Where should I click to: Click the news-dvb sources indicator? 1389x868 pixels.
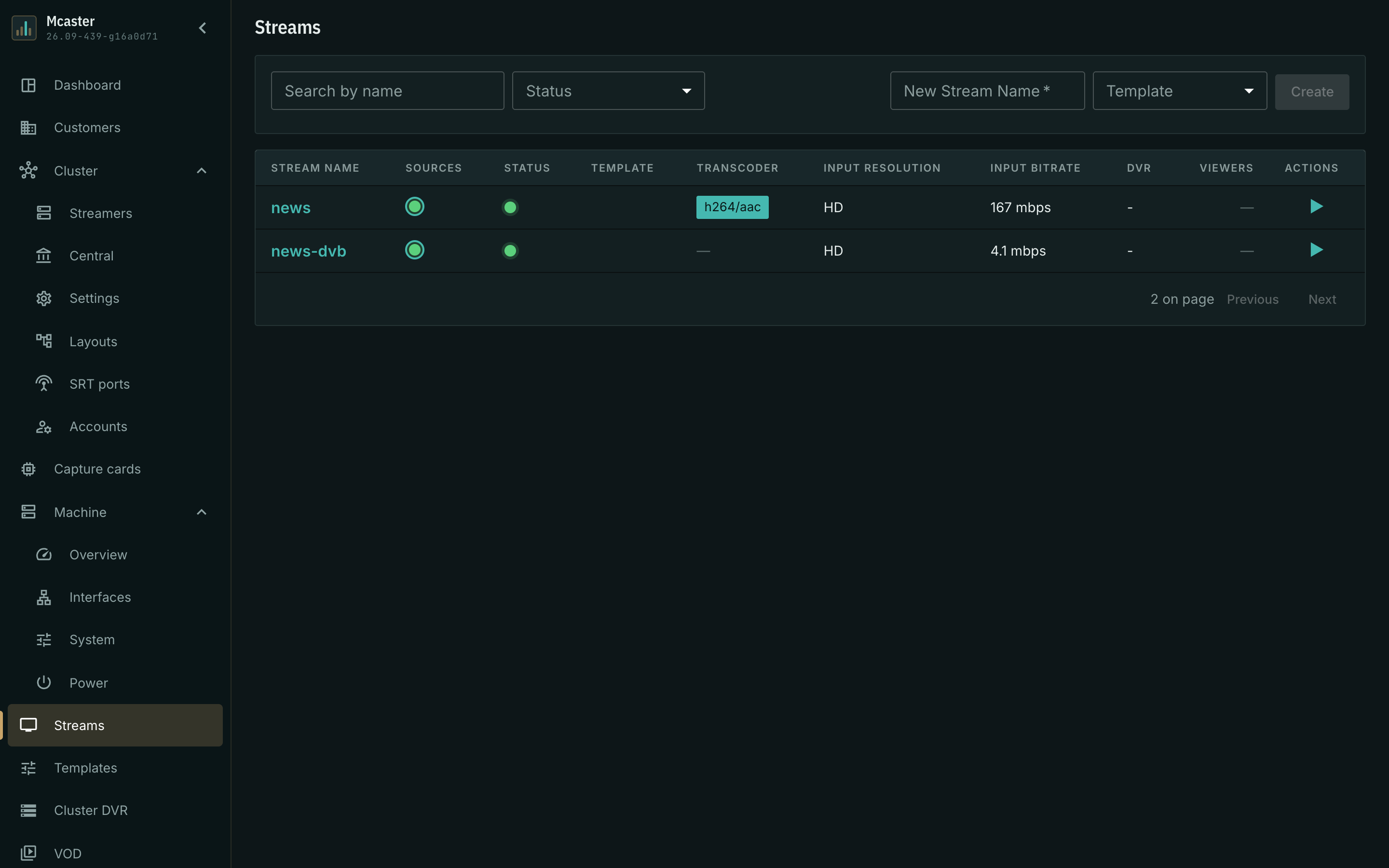414,250
